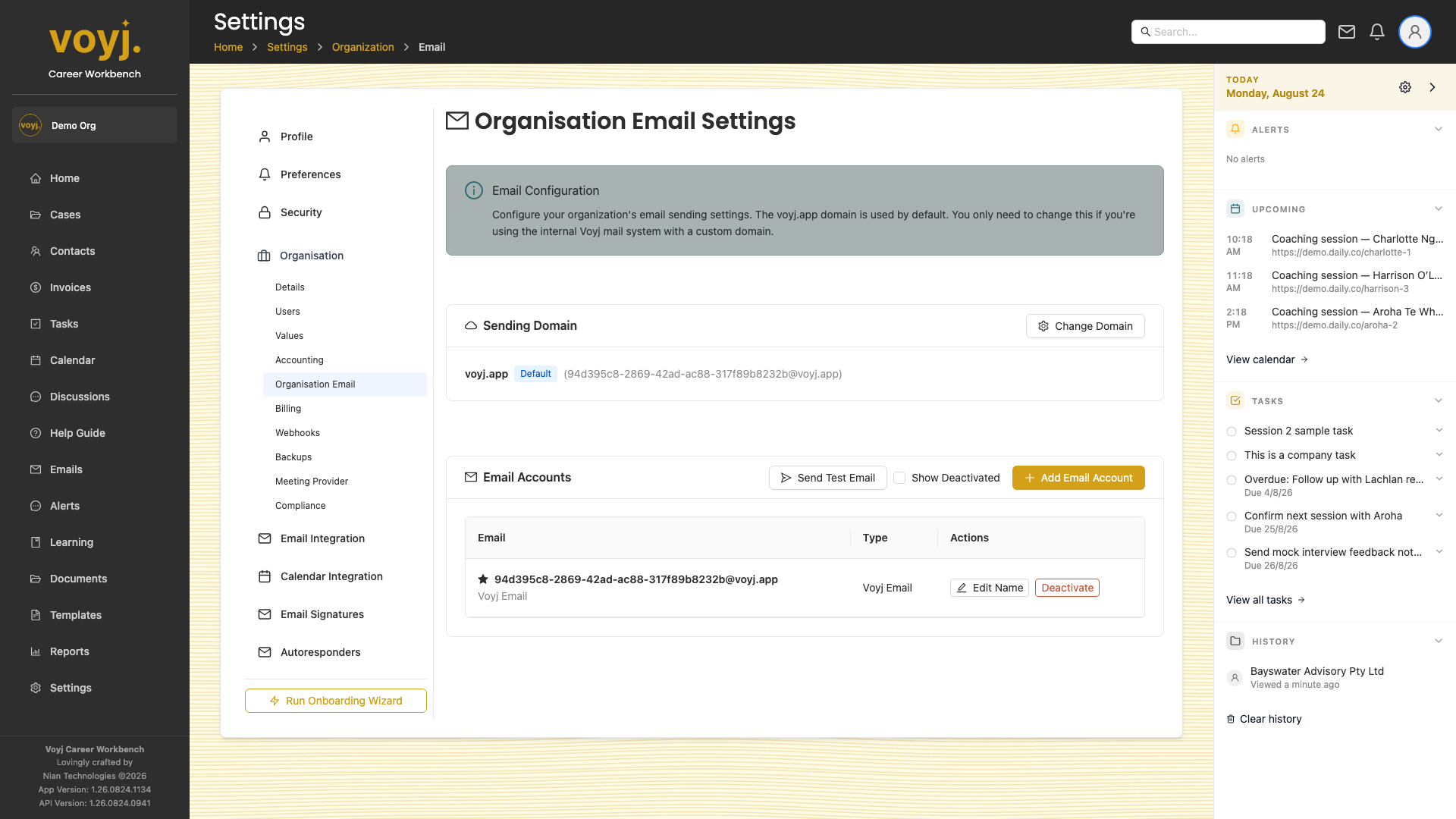Click the star icon beside voyj.app email
The image size is (1456, 819).
point(483,579)
